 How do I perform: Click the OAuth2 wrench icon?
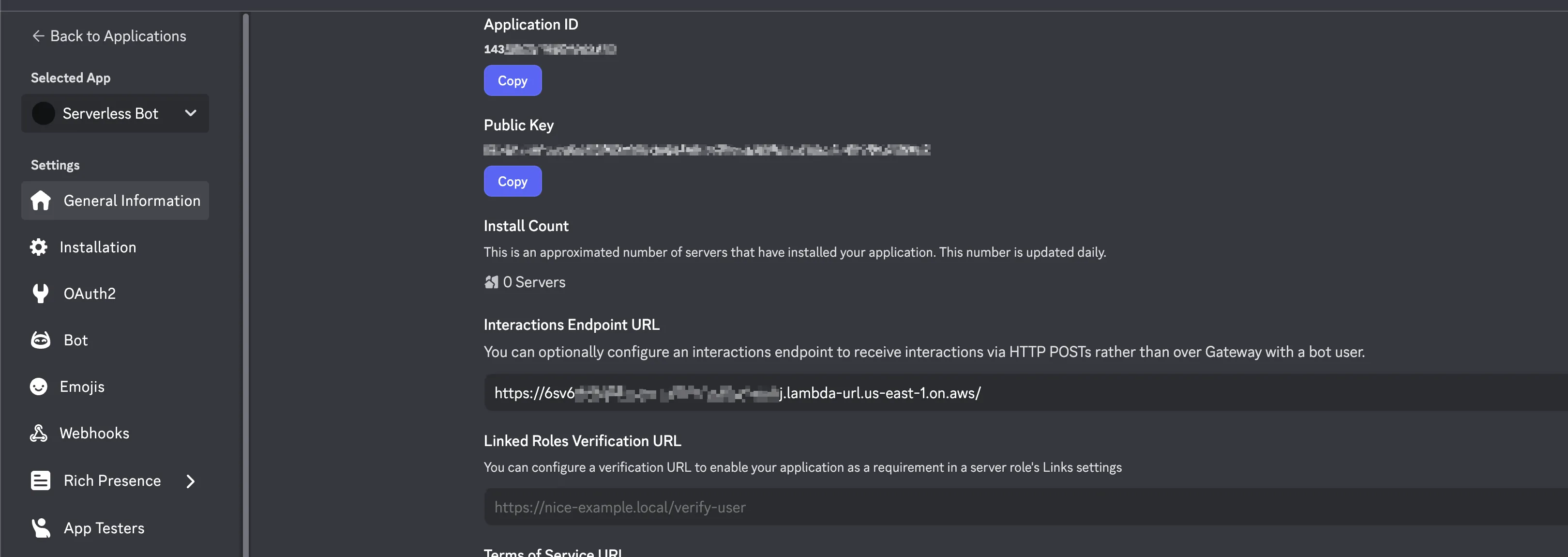click(41, 293)
